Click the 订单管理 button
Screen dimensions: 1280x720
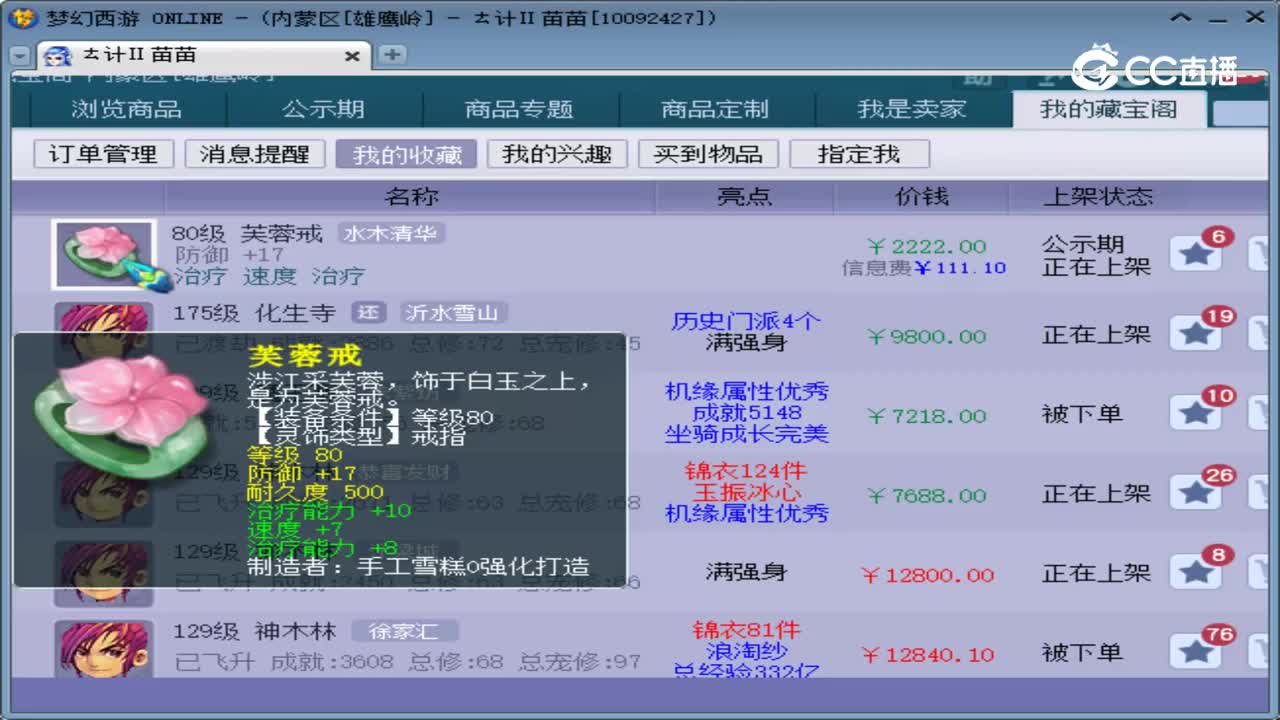click(102, 153)
